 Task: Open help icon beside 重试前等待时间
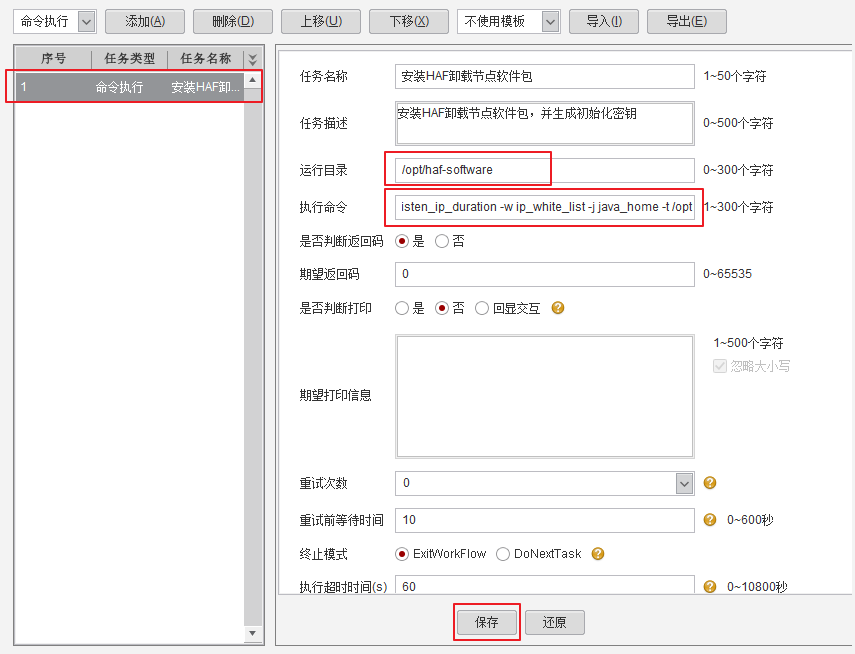click(709, 520)
